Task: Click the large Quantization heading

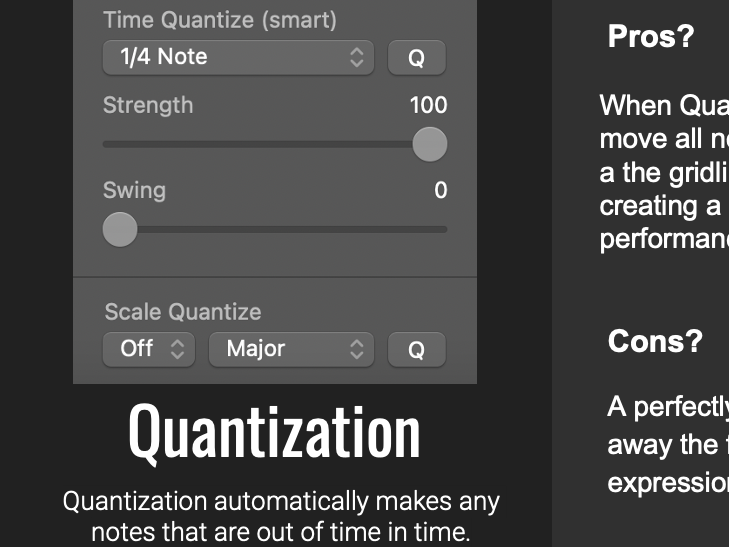Action: pos(275,432)
